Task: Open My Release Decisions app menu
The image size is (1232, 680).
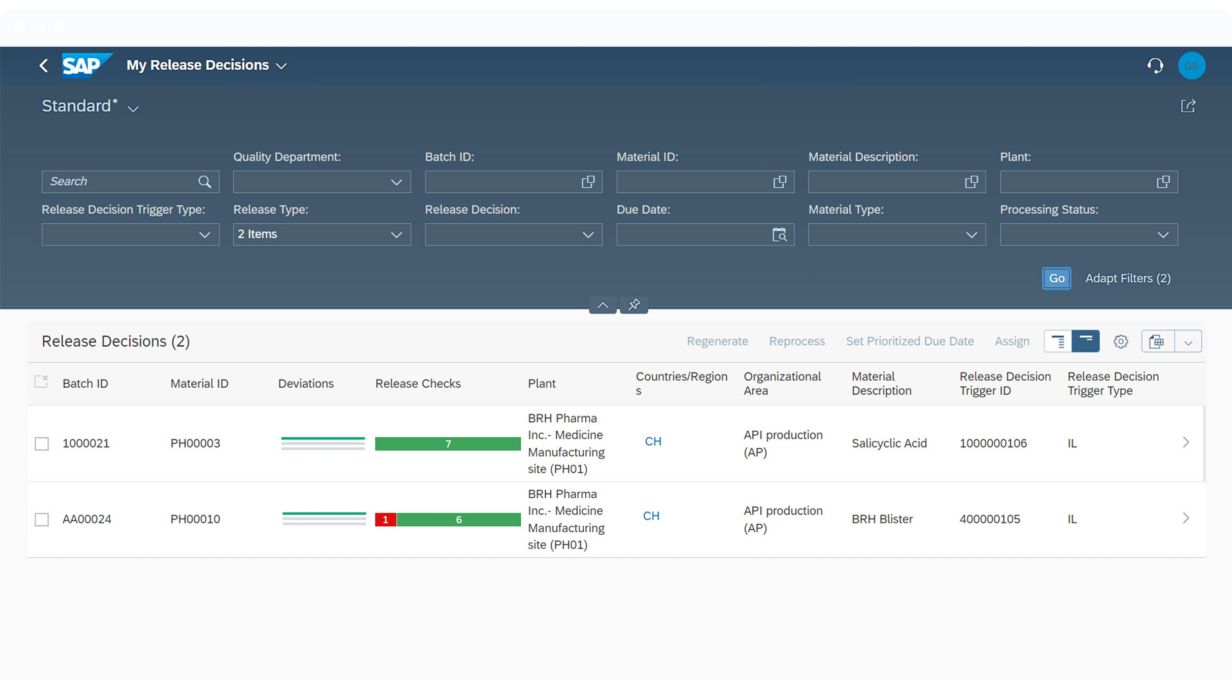Action: coord(281,66)
